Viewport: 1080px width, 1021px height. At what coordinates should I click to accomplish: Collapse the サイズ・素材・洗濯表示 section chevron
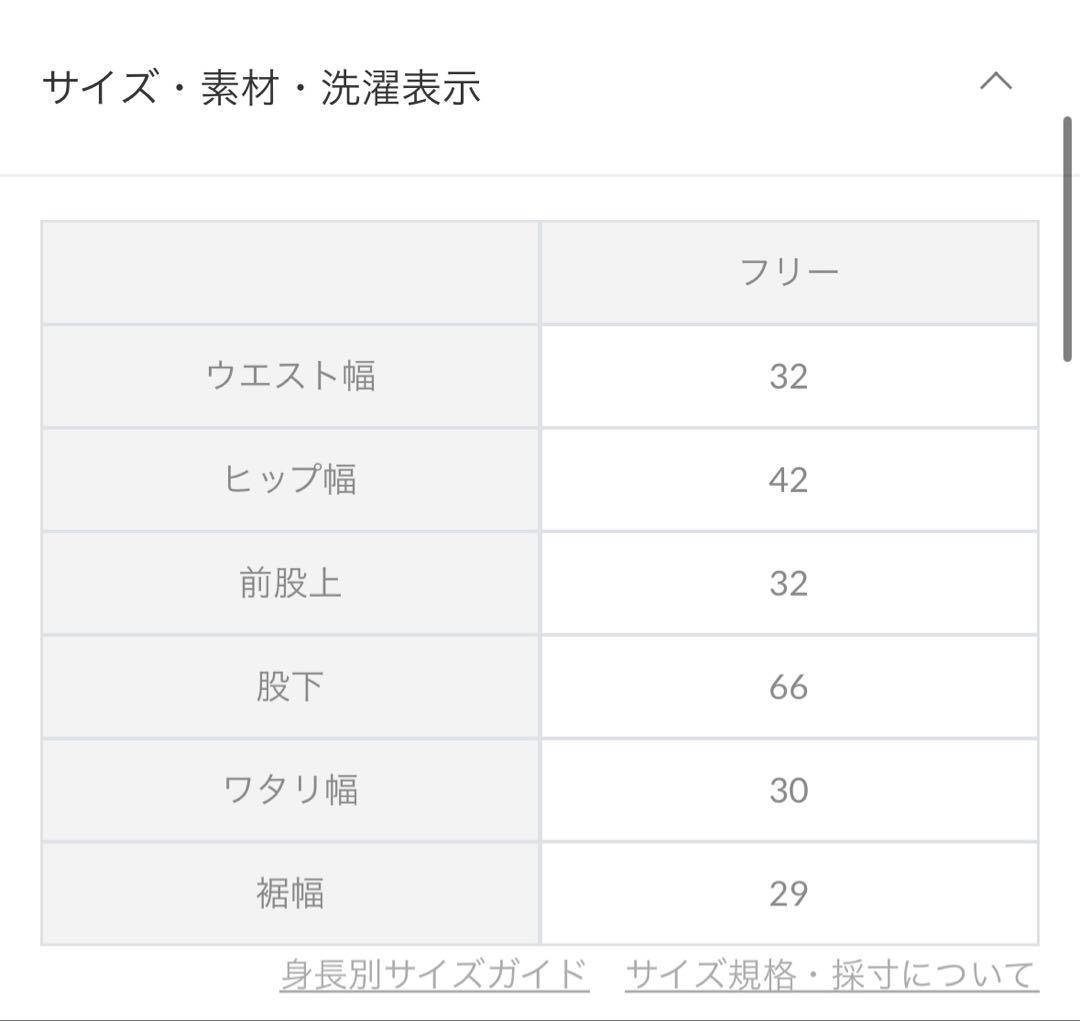tap(995, 82)
